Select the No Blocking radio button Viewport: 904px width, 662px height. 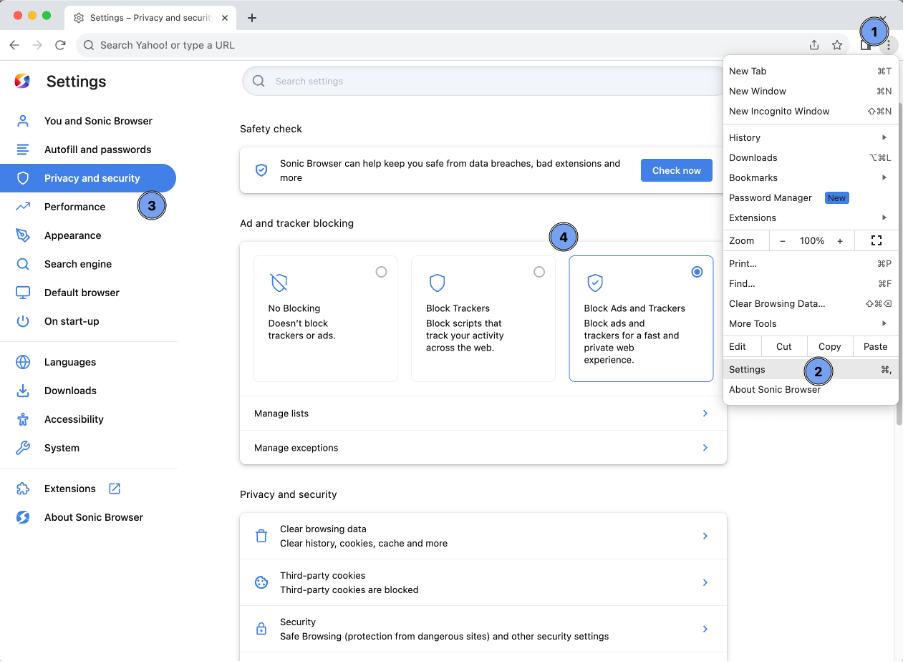click(x=381, y=271)
